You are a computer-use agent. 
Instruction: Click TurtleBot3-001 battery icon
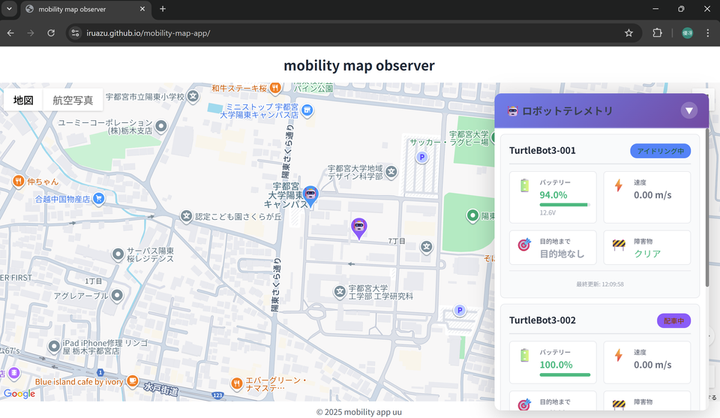(x=525, y=186)
